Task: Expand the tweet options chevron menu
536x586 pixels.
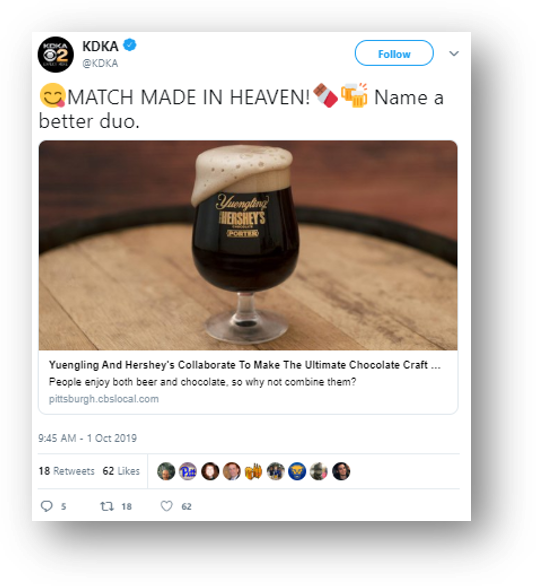Action: (454, 53)
